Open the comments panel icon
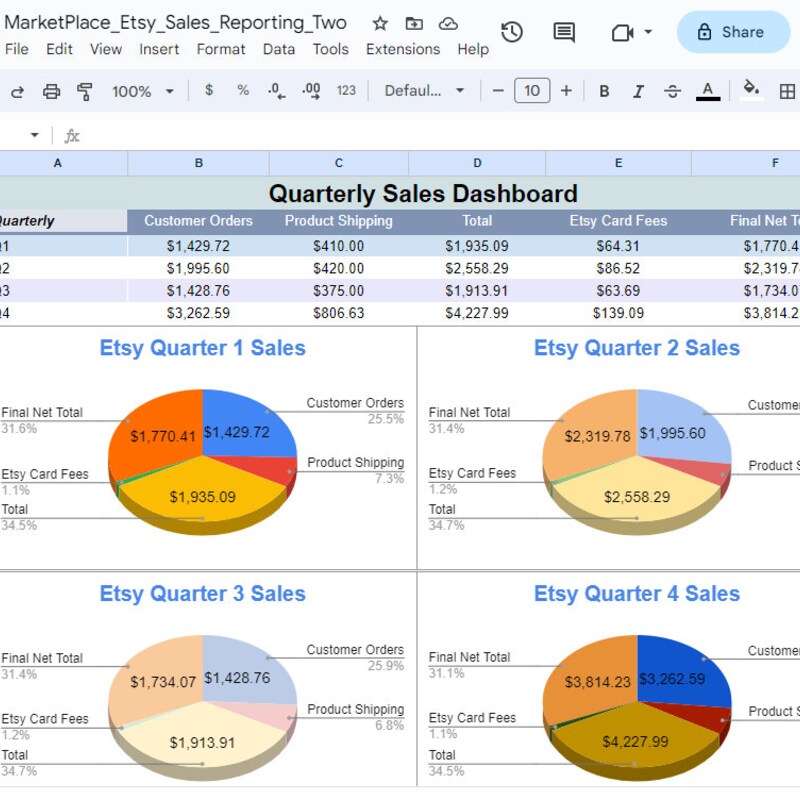The width and height of the screenshot is (800, 800). [x=564, y=32]
